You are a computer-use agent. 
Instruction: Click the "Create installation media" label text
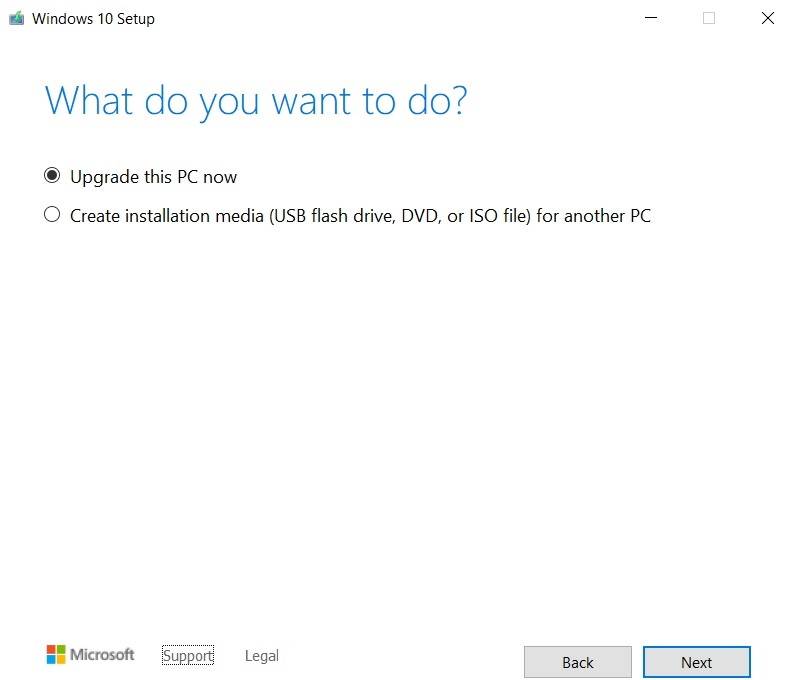[166, 216]
